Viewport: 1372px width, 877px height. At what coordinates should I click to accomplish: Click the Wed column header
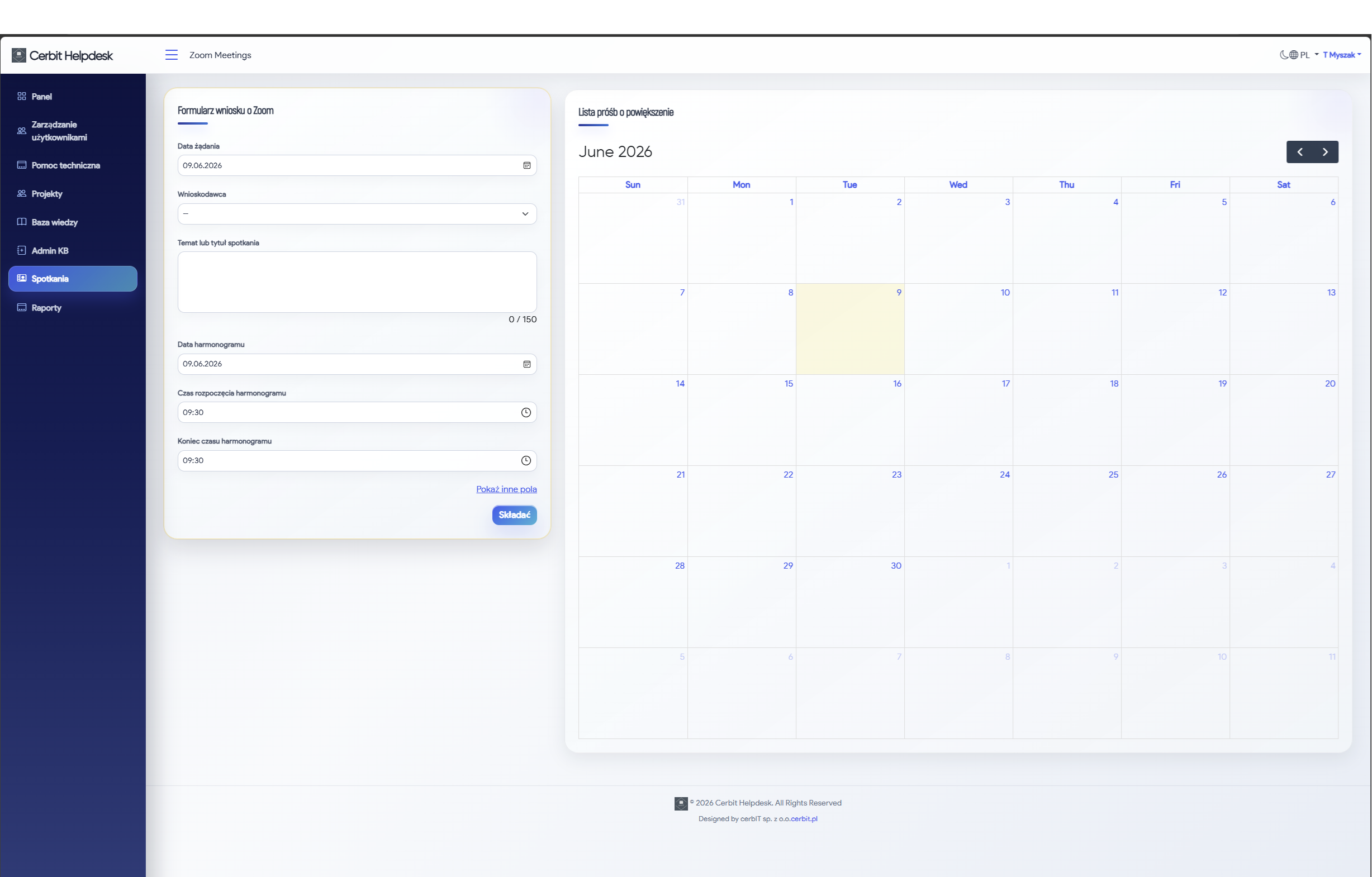[x=958, y=185]
